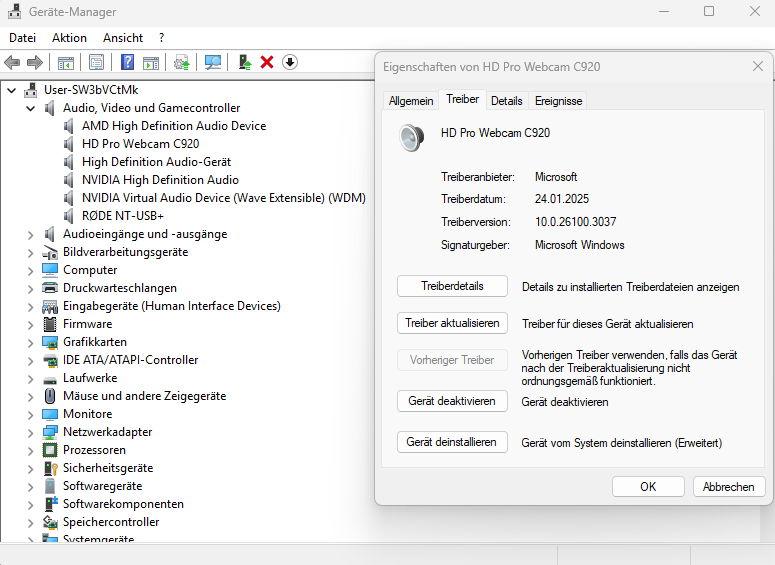Select NVIDIA High Definition Audio

160,180
